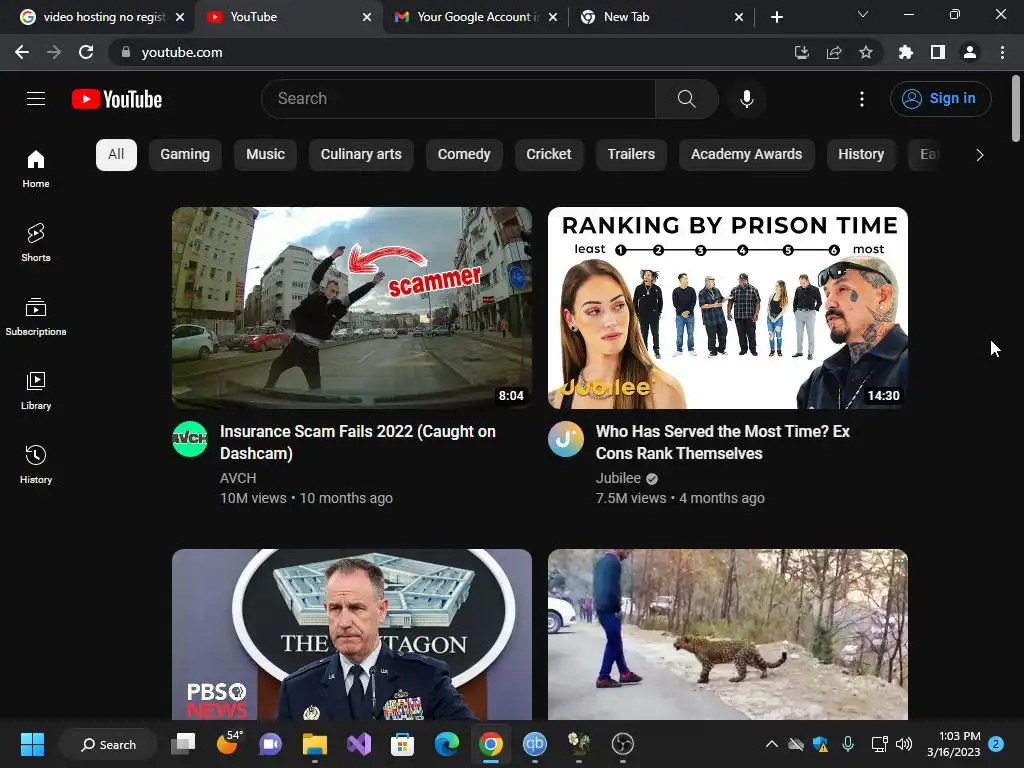The height and width of the screenshot is (768, 1024).
Task: Open Chrome extensions puzzle icon
Action: (x=906, y=52)
